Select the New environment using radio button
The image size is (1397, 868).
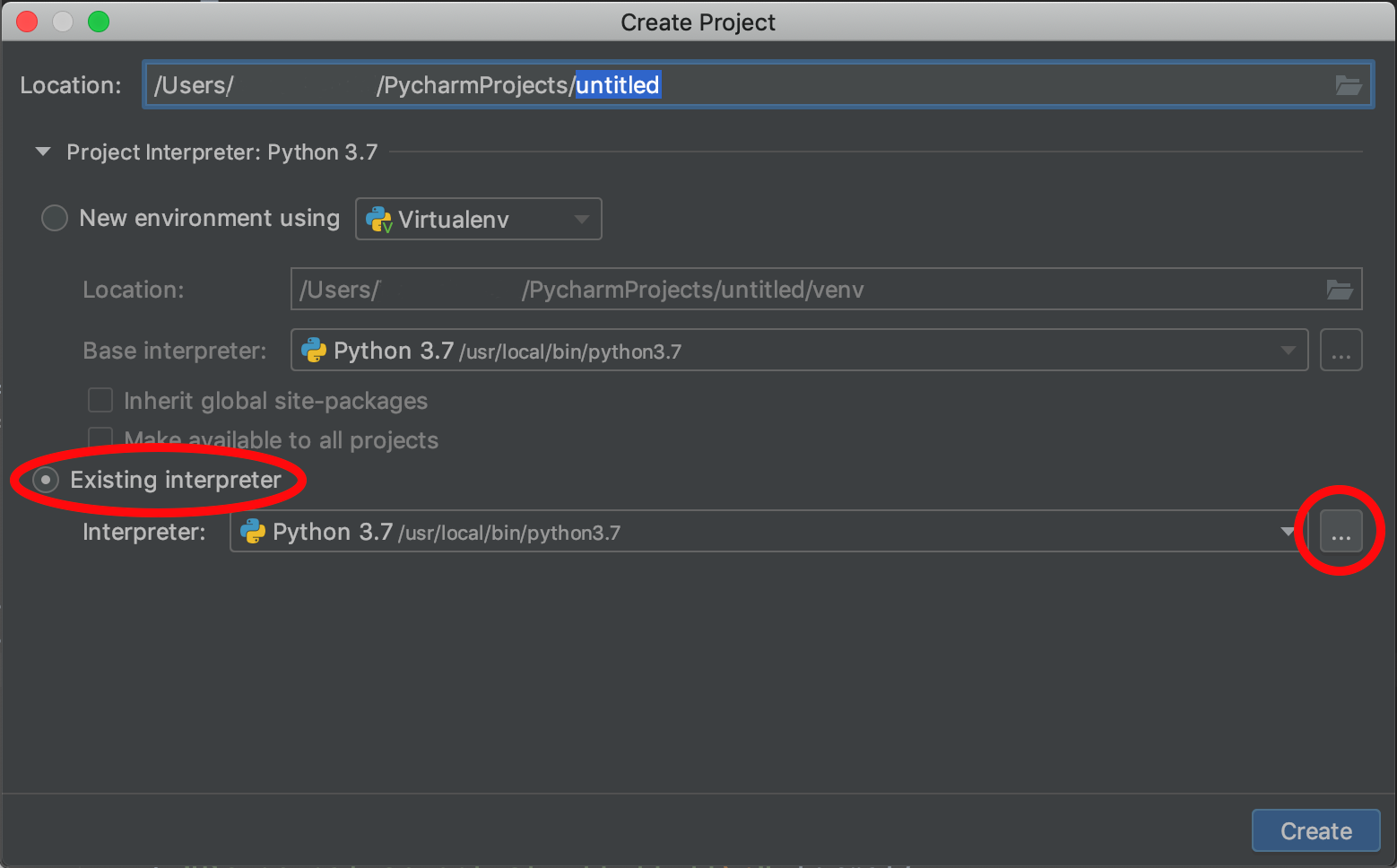click(55, 218)
